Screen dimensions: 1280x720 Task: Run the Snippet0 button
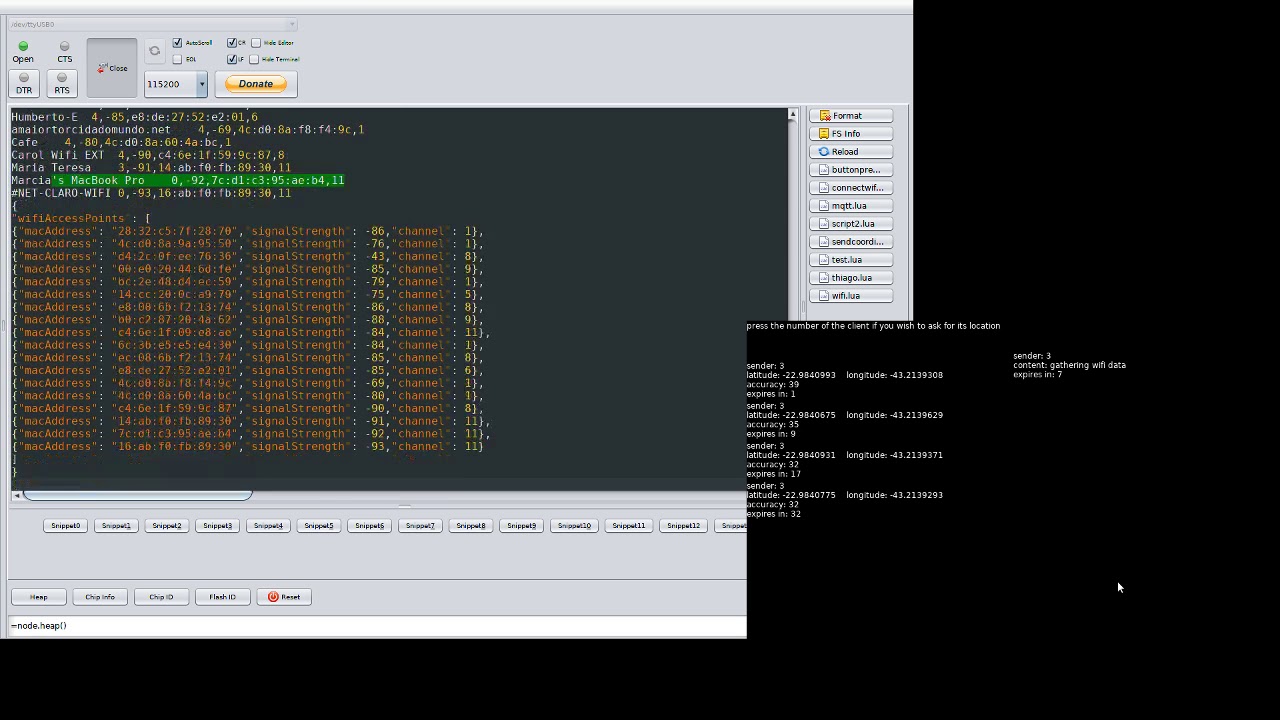tap(65, 526)
